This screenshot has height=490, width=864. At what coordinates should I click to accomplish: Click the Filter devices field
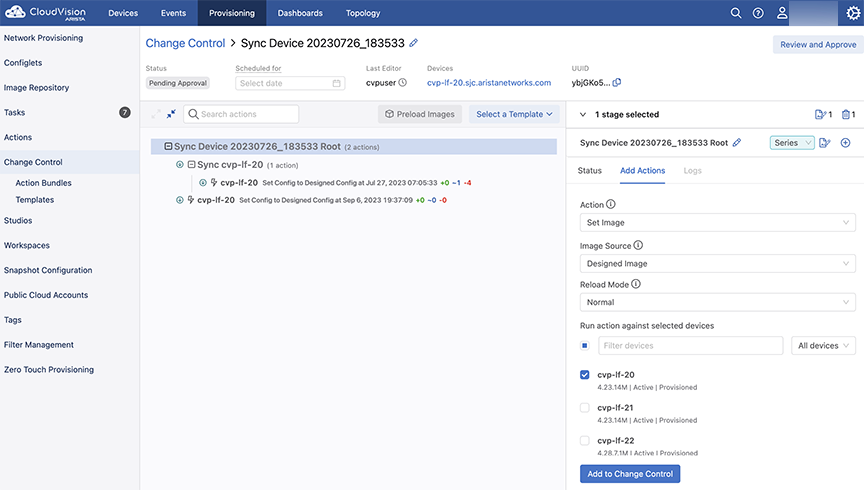click(690, 346)
